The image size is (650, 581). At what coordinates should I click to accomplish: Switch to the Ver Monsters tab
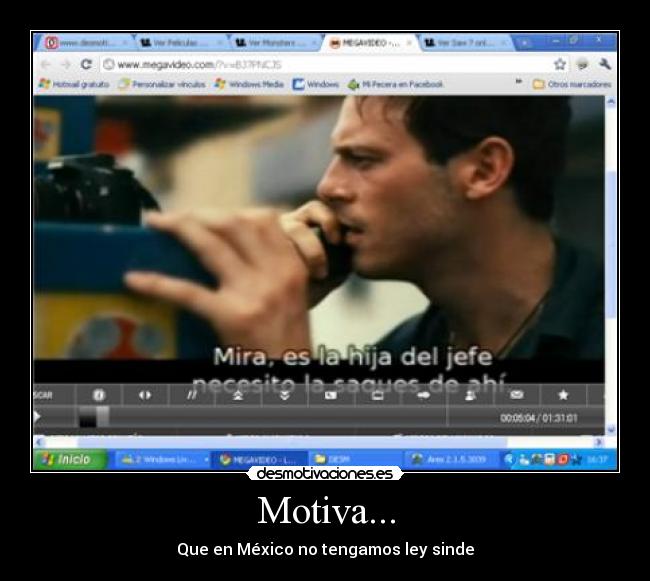click(275, 43)
